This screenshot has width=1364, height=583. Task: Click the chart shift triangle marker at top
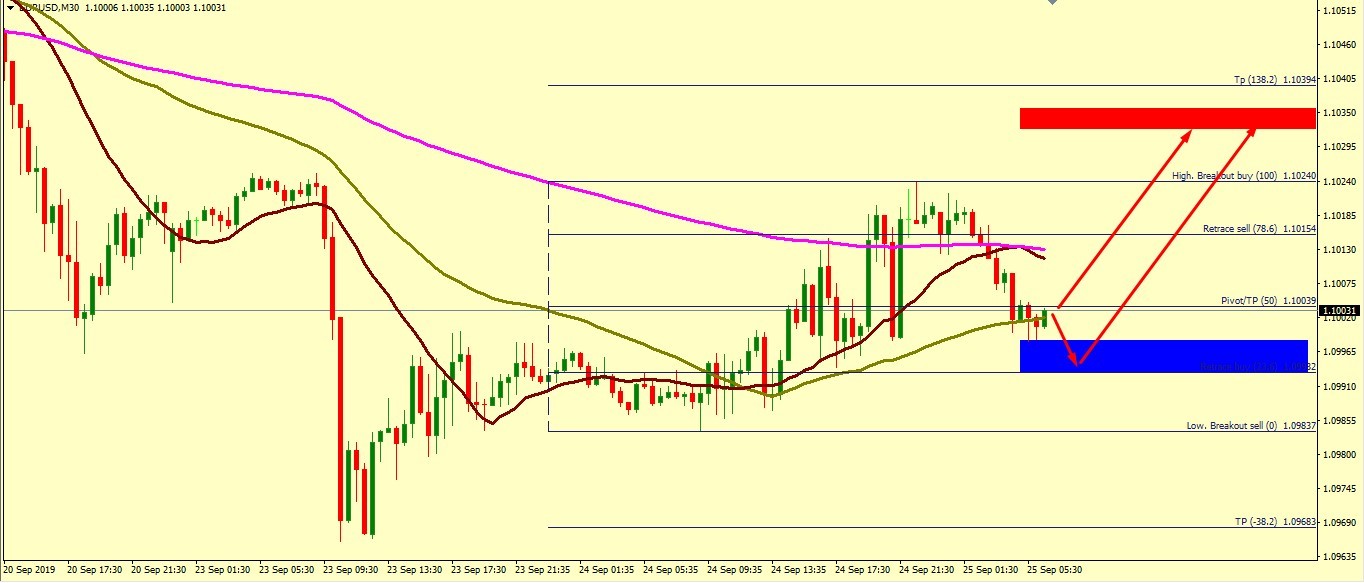pos(1051,3)
